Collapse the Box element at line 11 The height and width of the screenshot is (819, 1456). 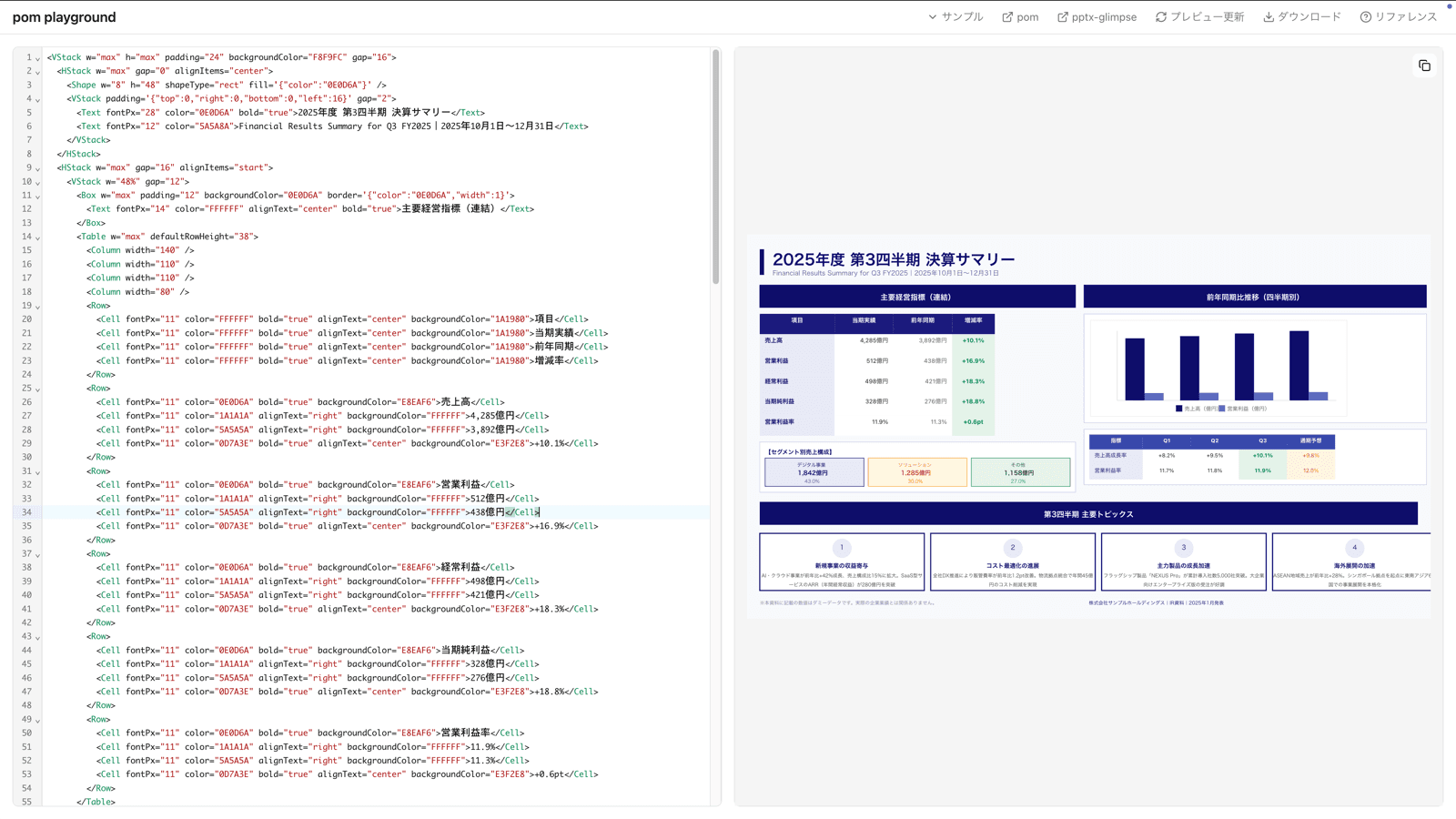point(37,196)
